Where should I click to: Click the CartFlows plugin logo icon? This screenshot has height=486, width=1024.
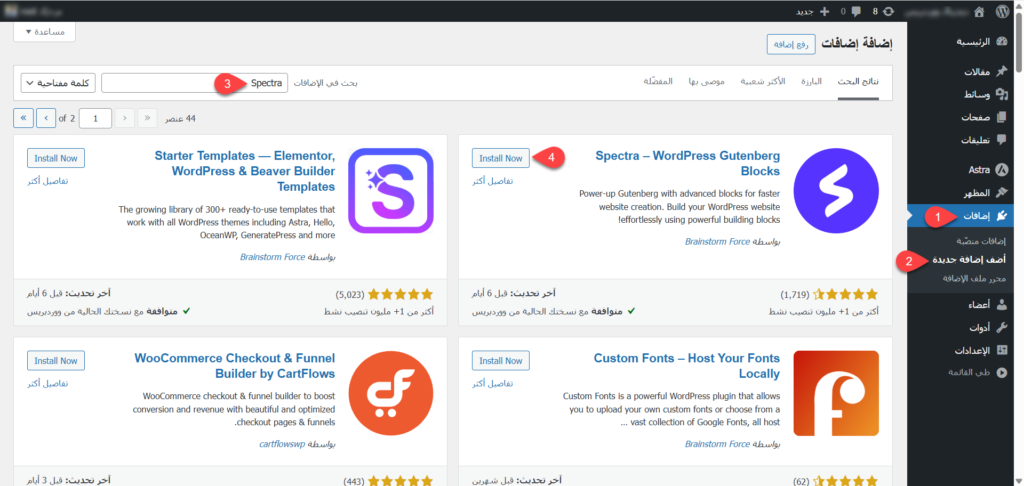tap(391, 393)
